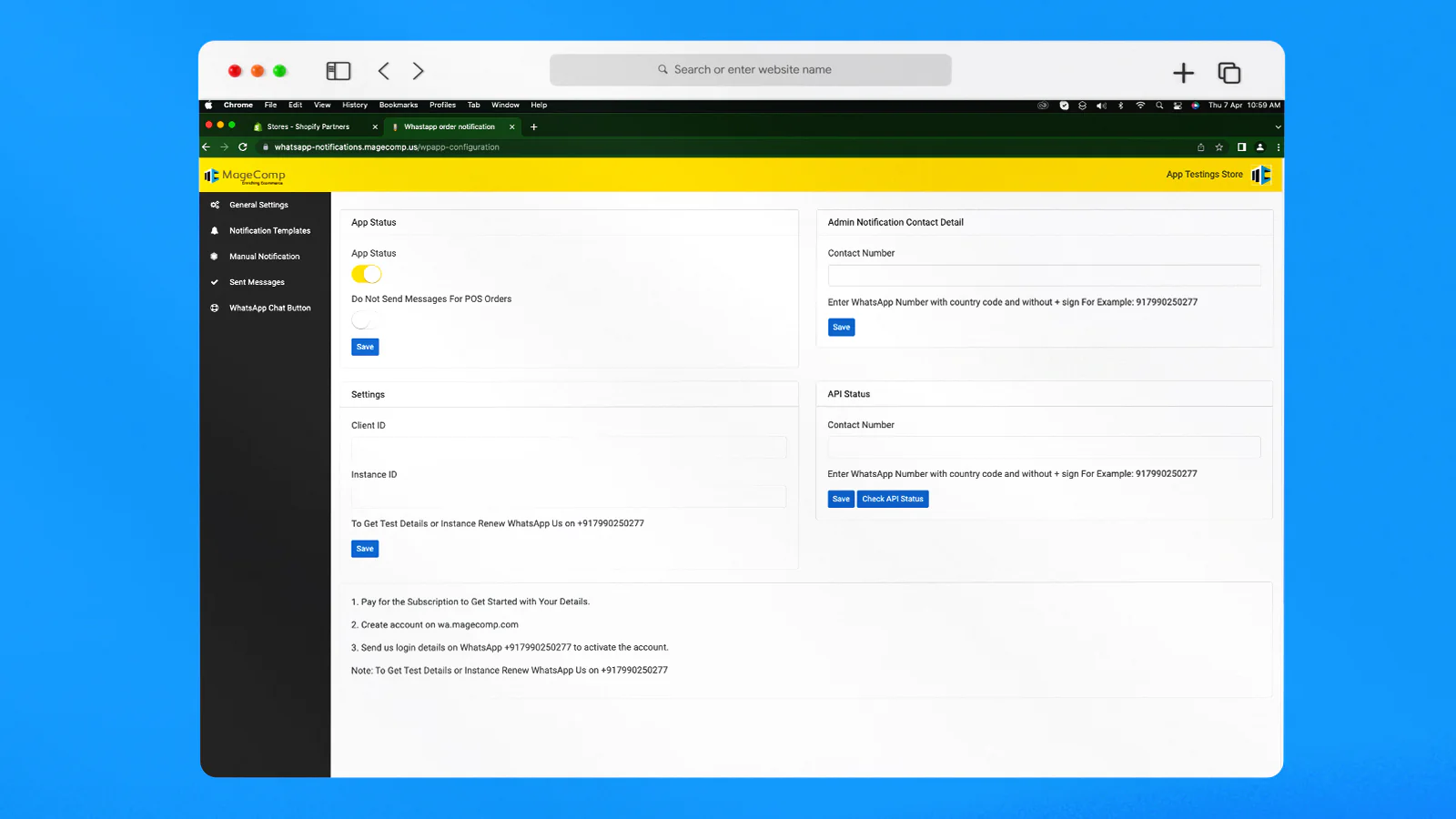Open the Window menu

click(505, 105)
